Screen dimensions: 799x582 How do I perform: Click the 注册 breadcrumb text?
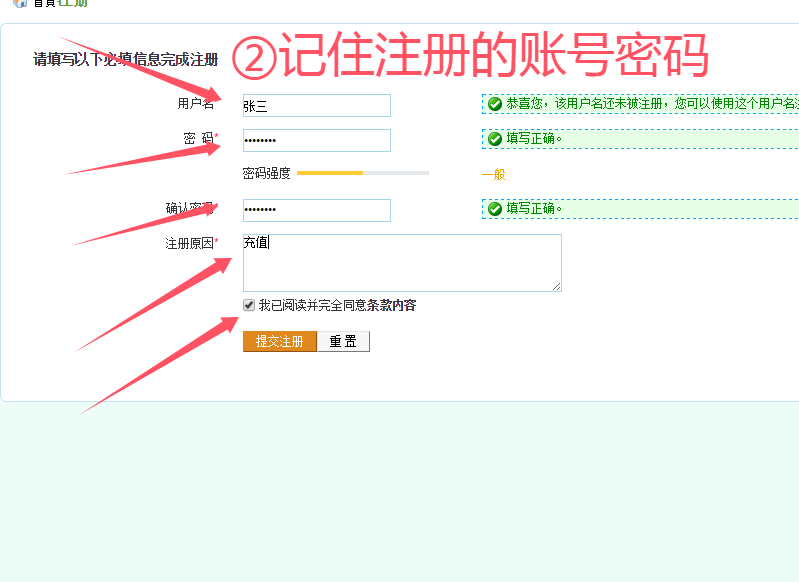pos(73,3)
